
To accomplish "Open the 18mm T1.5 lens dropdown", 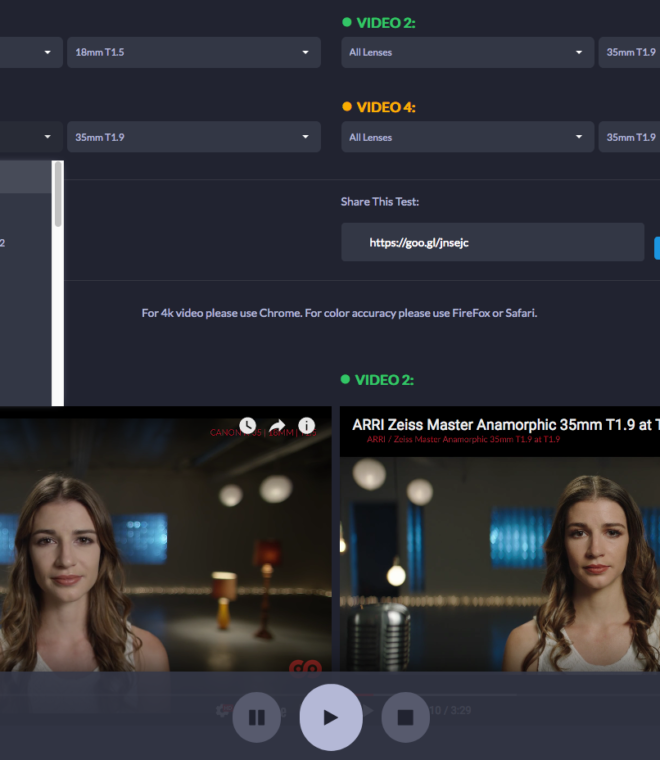I will tap(194, 52).
